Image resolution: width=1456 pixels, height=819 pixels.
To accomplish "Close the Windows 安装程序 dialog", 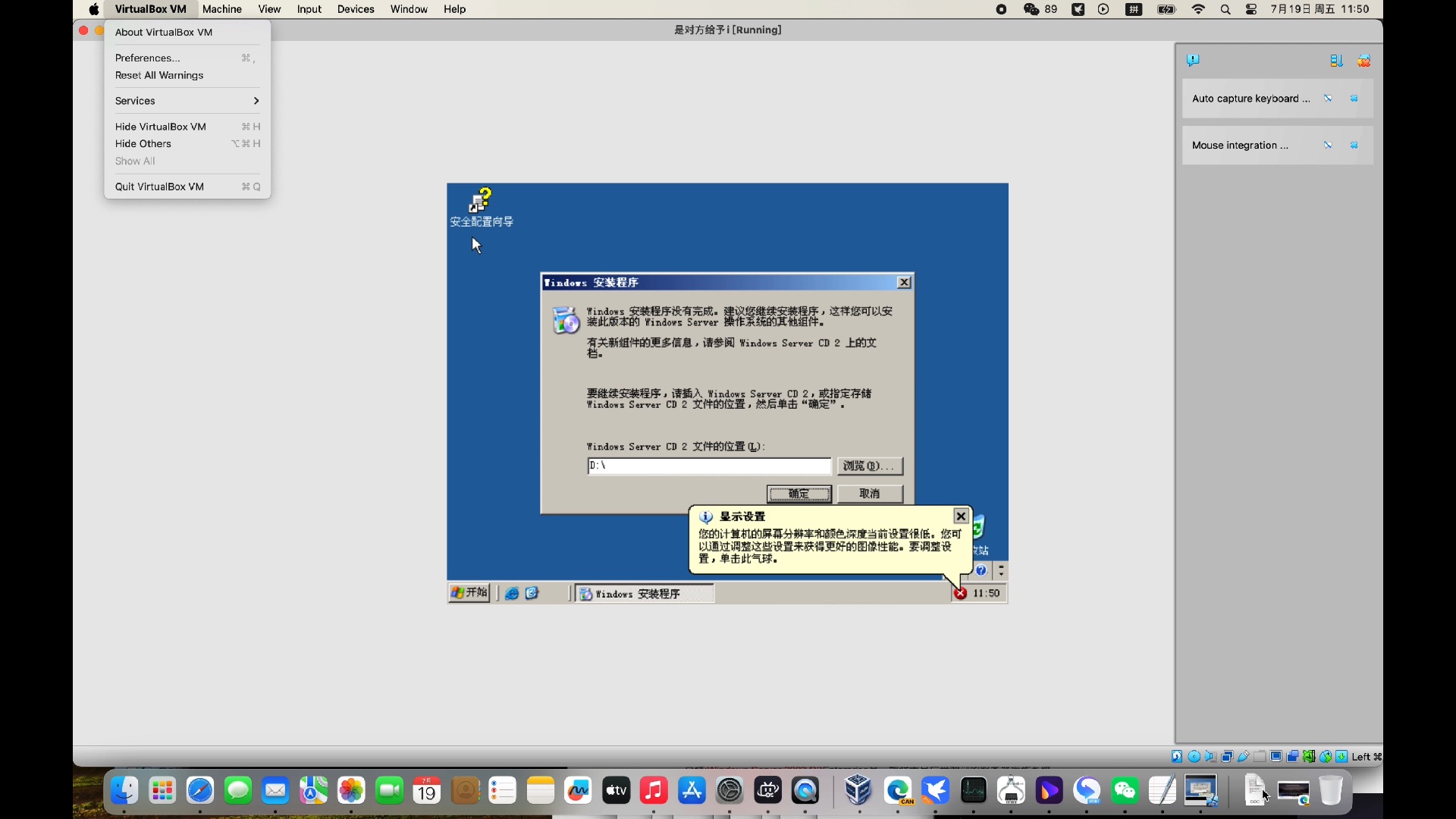I will (x=904, y=282).
